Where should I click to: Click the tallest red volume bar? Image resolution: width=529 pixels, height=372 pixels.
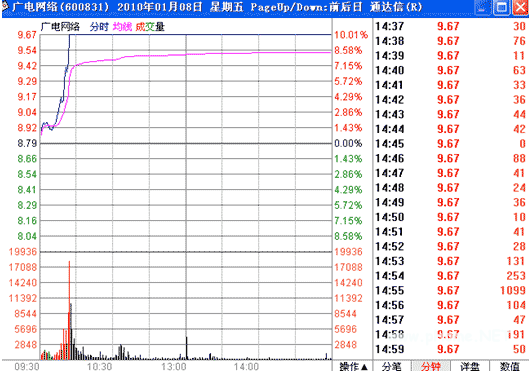pyautogui.click(x=69, y=310)
